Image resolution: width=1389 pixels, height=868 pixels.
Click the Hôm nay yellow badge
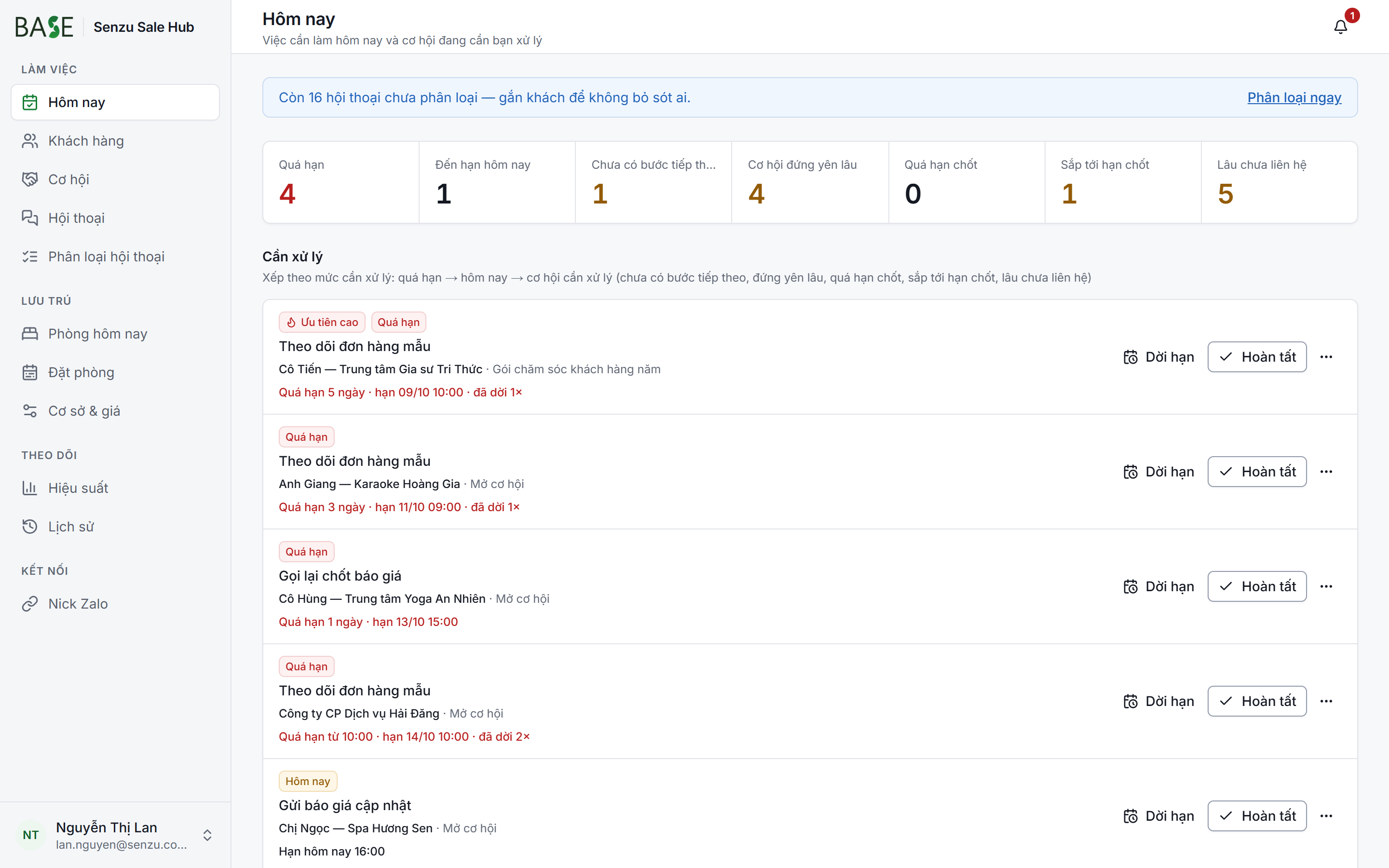click(308, 781)
